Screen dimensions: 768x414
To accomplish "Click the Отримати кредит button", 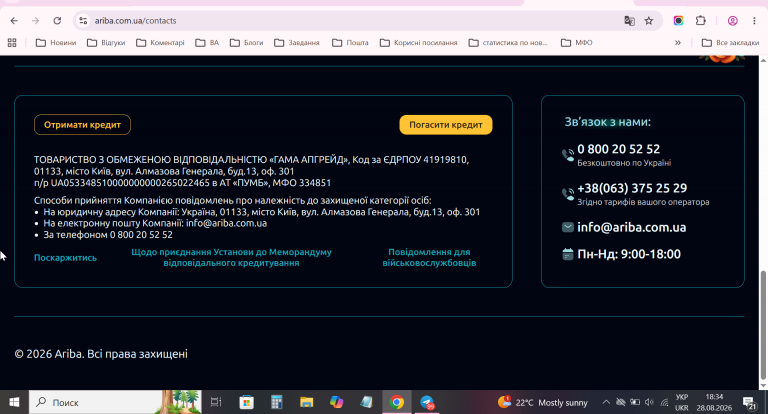I will coord(82,124).
